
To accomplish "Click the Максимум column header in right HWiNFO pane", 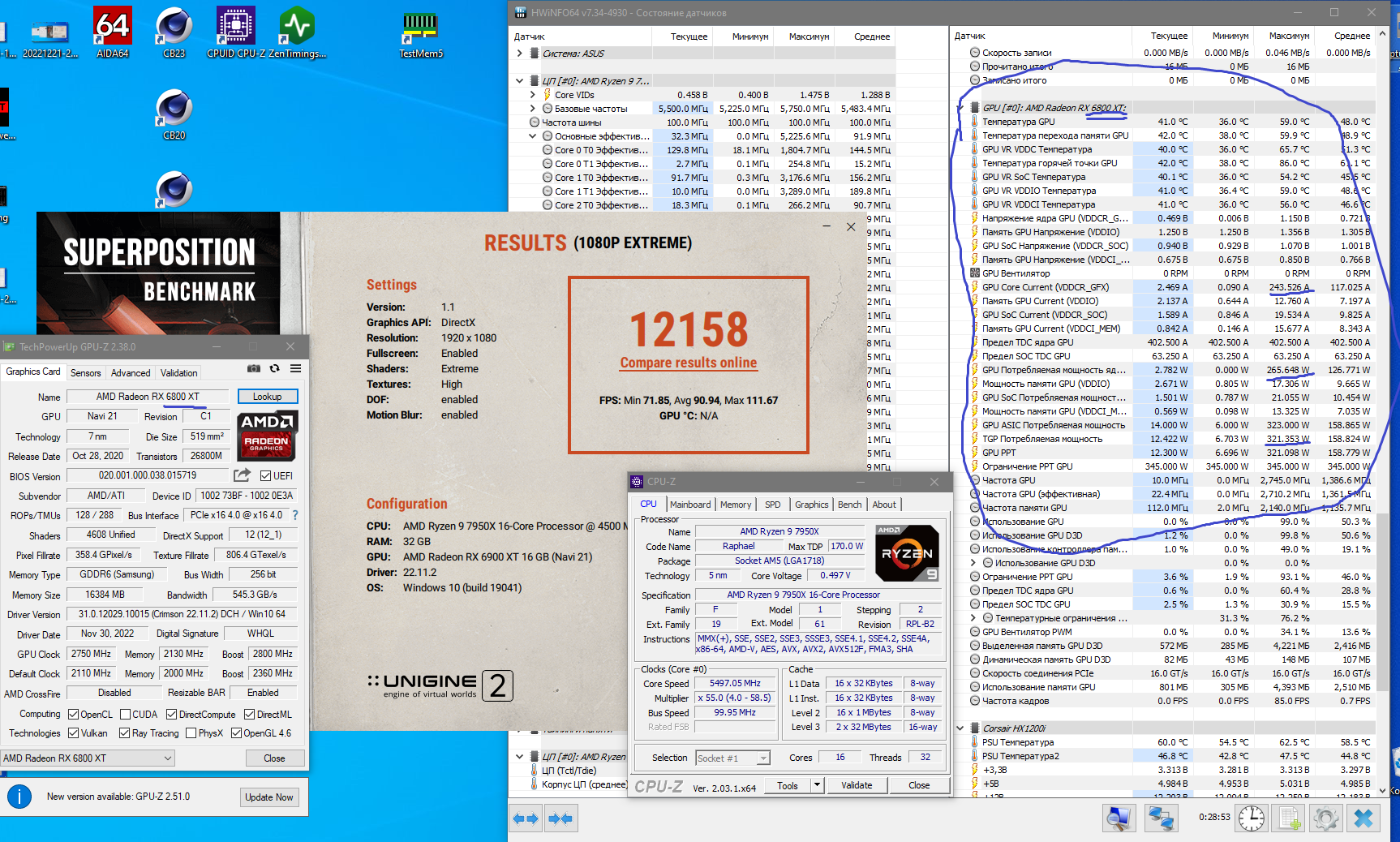I will [1289, 37].
